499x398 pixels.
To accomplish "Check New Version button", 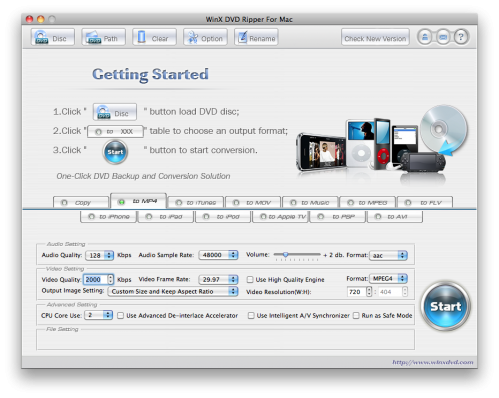I will tap(375, 37).
